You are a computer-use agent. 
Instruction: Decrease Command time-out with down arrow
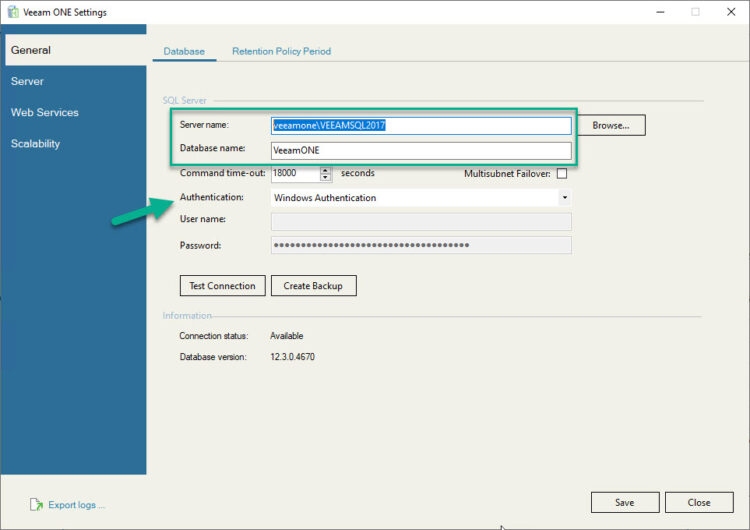pos(326,178)
